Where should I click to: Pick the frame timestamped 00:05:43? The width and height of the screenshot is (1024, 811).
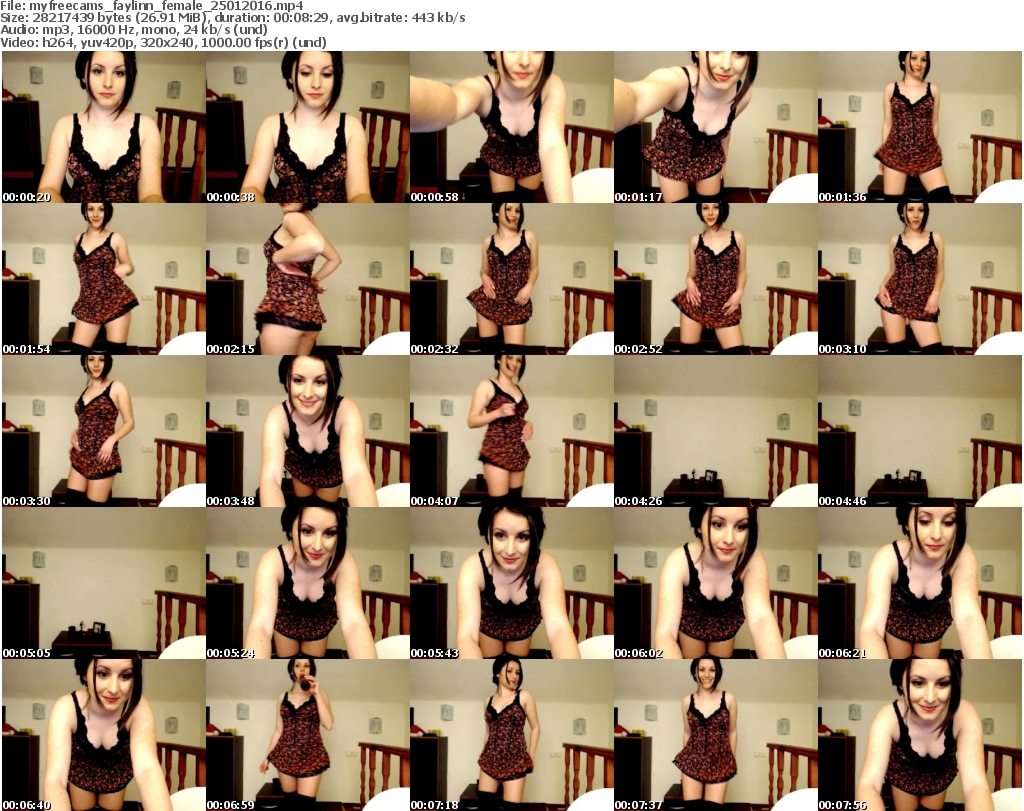(x=511, y=583)
